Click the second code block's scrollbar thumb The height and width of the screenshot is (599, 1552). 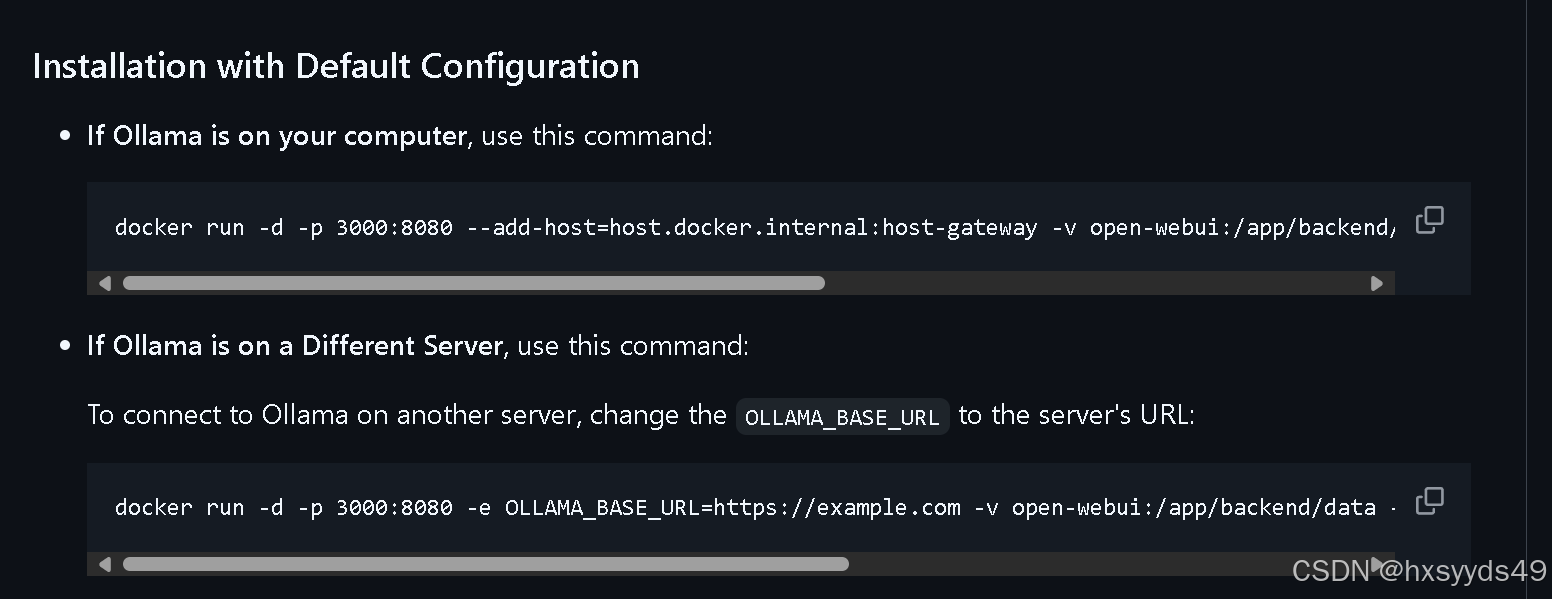click(485, 564)
